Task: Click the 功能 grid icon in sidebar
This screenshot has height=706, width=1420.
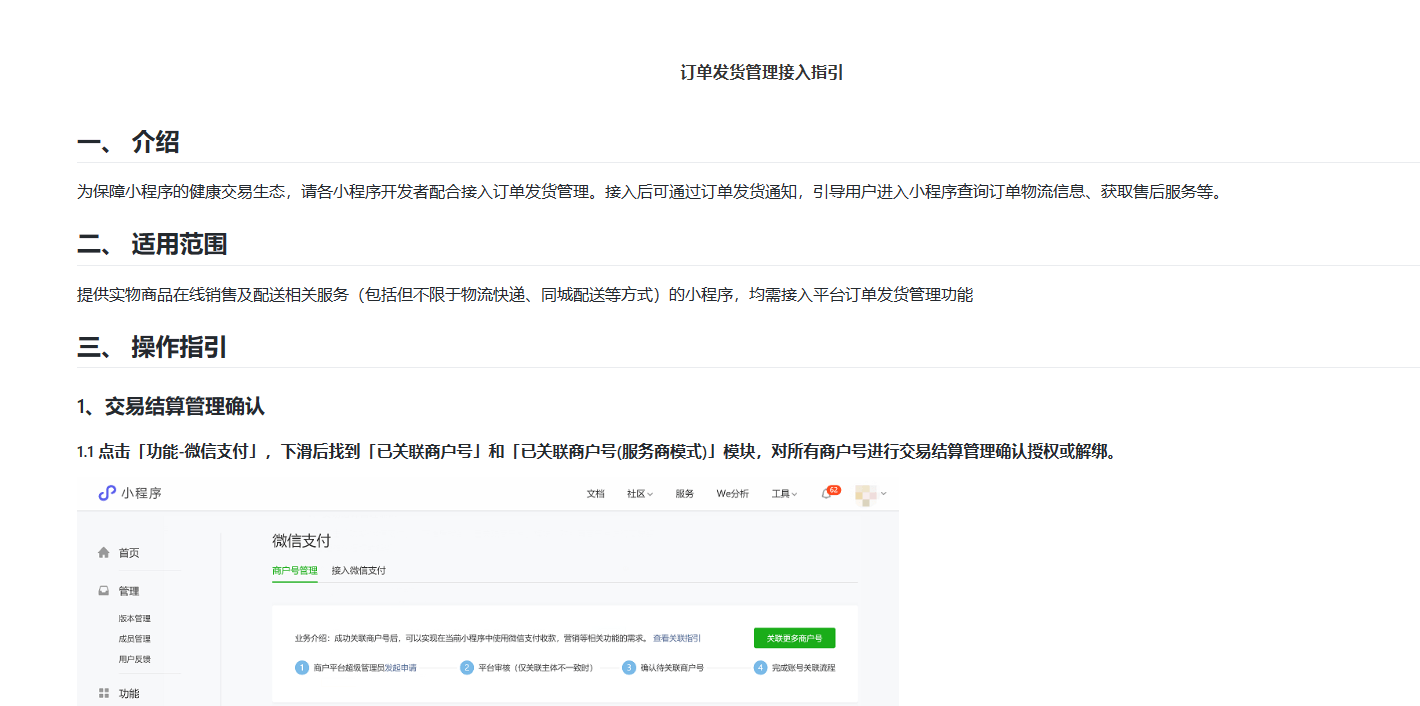Action: pyautogui.click(x=103, y=693)
